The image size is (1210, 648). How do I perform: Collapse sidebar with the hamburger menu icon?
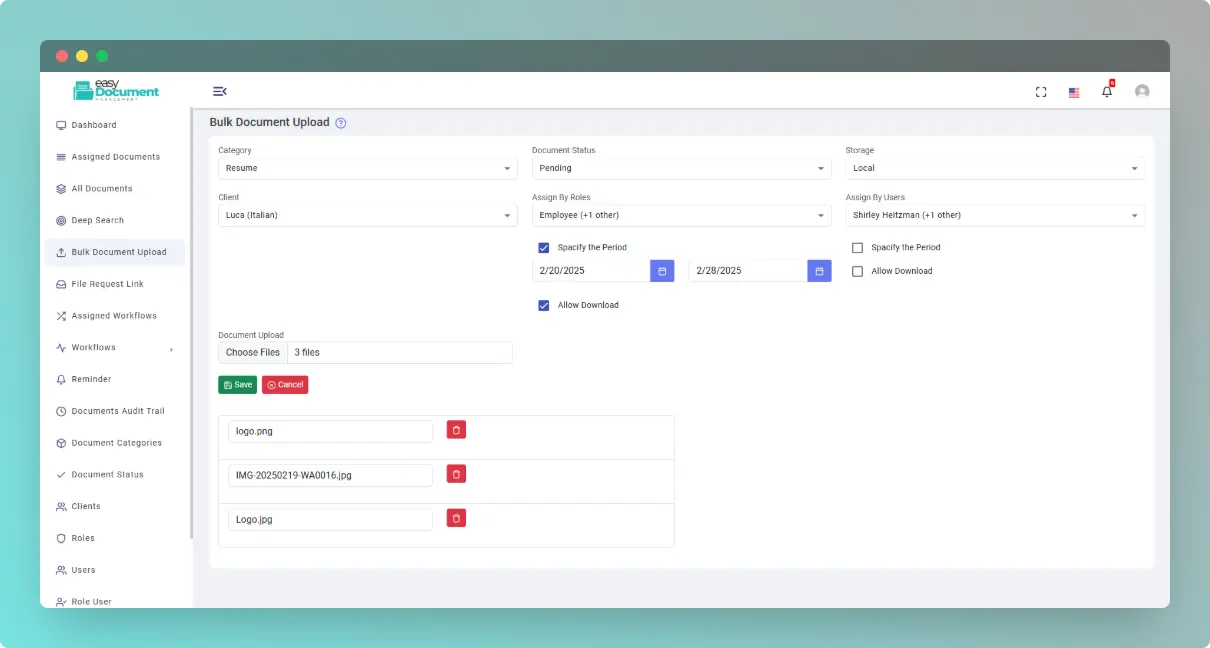(x=220, y=91)
